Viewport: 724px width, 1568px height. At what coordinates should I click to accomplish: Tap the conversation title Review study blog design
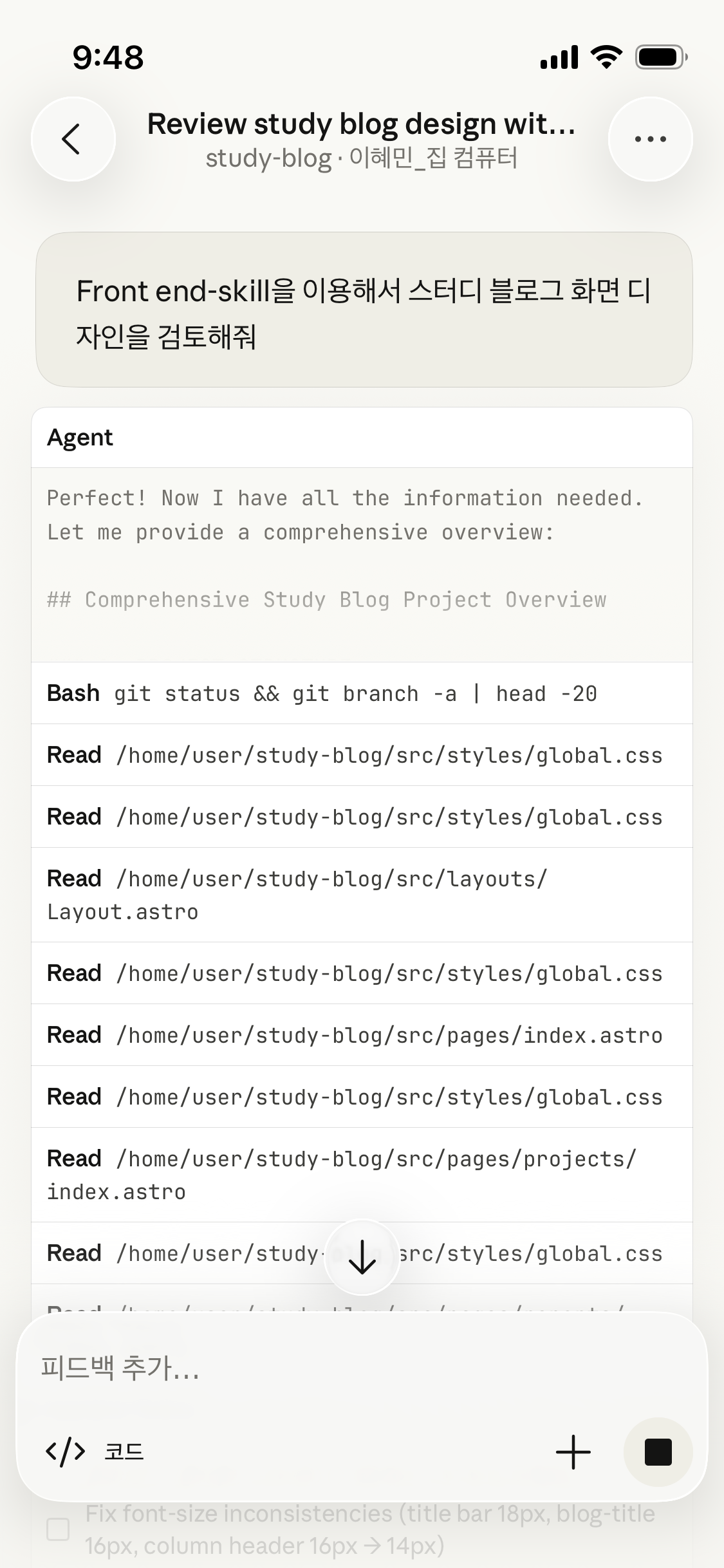(362, 124)
